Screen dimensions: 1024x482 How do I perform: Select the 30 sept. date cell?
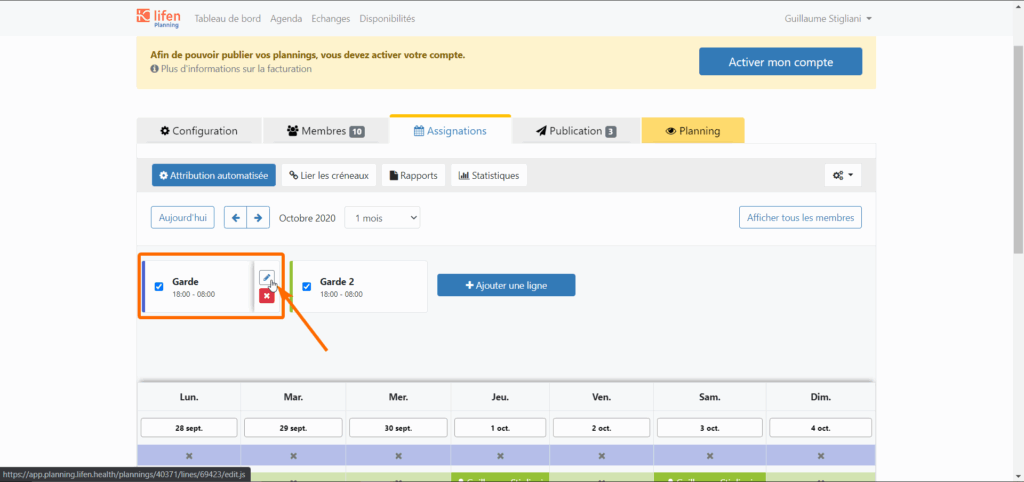coord(398,428)
